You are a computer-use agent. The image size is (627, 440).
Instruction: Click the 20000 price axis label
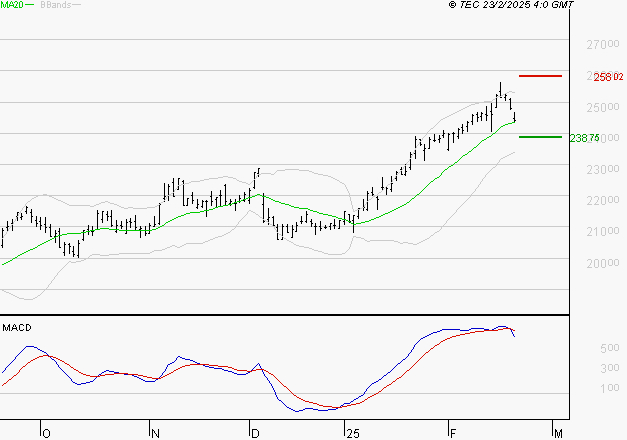603,263
